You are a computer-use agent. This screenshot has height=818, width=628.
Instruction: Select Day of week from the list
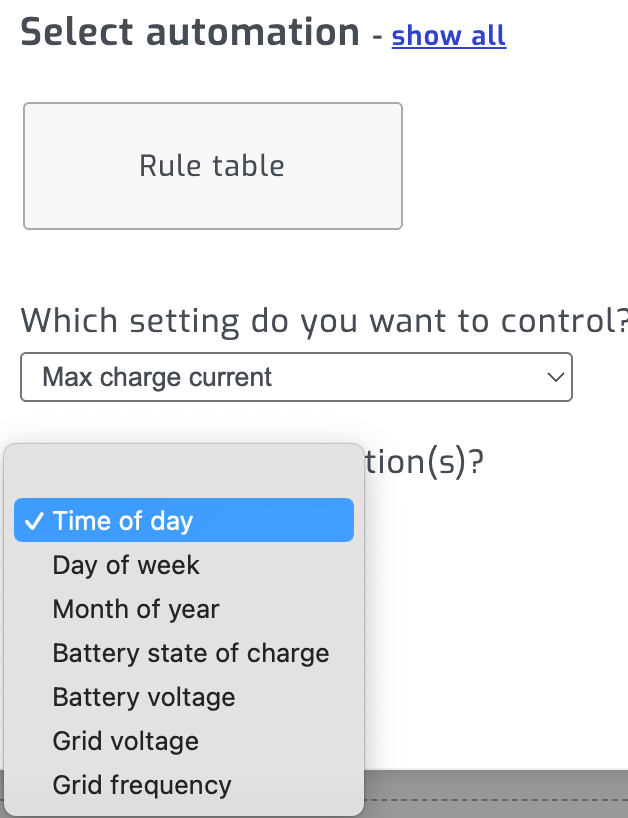click(126, 565)
